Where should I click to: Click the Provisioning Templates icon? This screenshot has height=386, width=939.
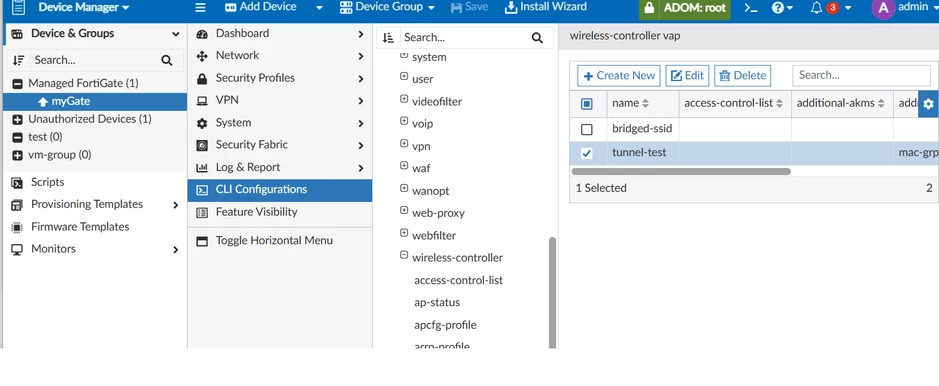(x=17, y=205)
